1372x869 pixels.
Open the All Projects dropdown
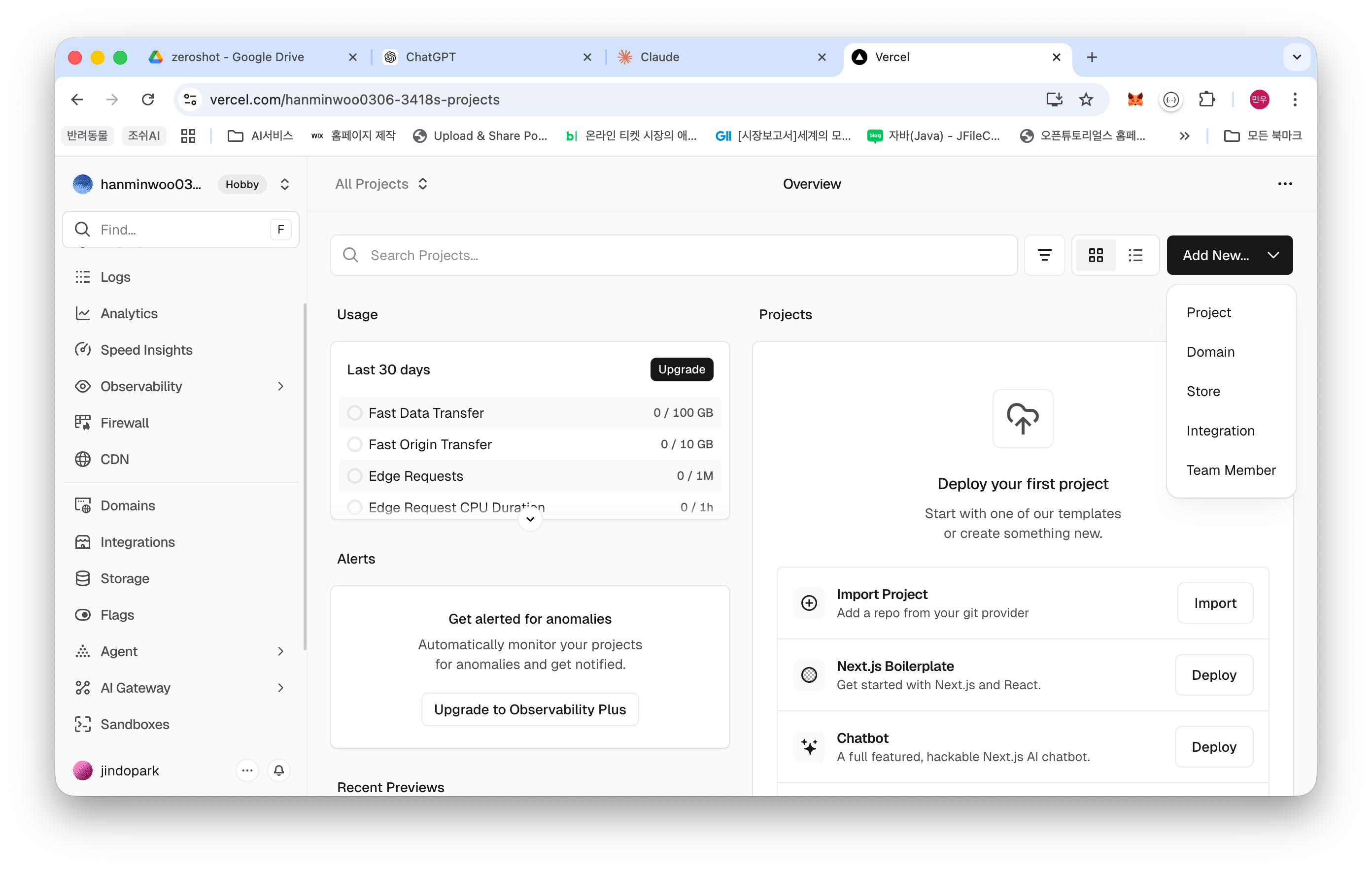click(x=381, y=184)
